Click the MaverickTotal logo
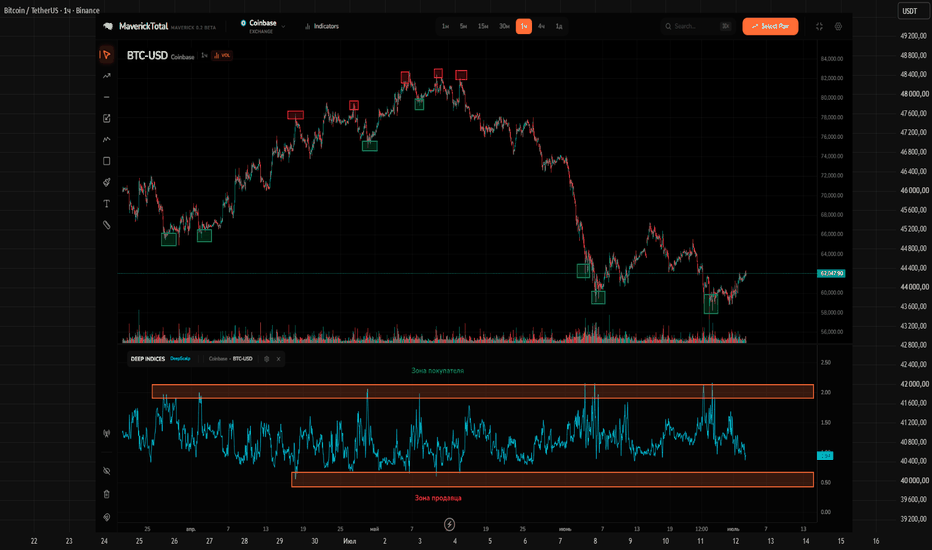 tap(136, 26)
